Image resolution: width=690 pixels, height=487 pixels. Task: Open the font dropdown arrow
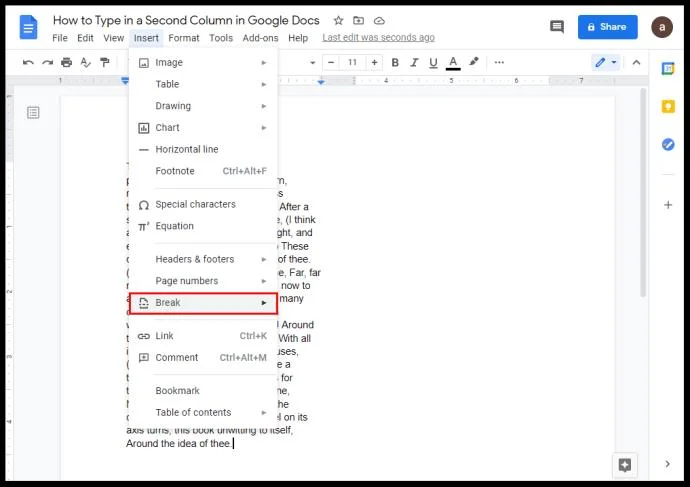312,63
